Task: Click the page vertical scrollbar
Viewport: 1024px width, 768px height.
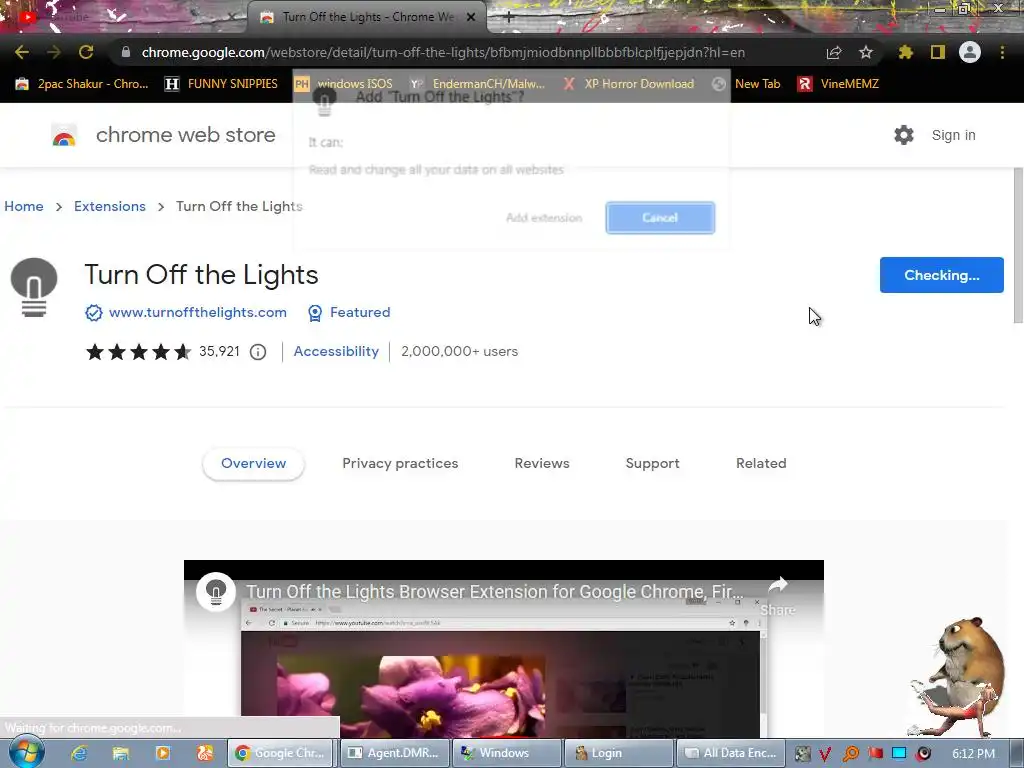Action: tap(1018, 245)
